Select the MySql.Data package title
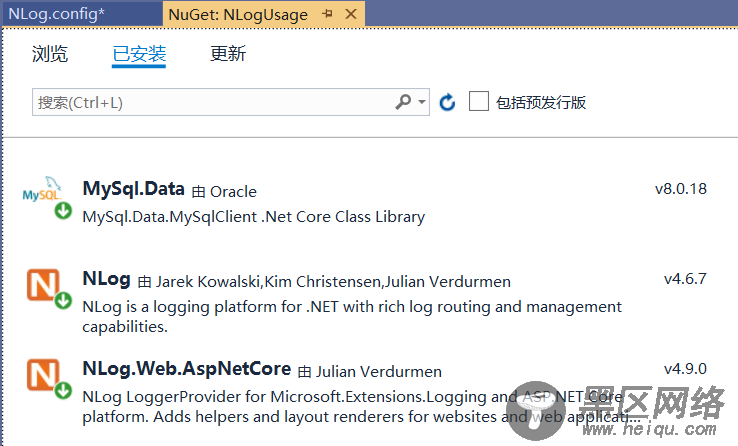The height and width of the screenshot is (446, 738). [x=134, y=189]
